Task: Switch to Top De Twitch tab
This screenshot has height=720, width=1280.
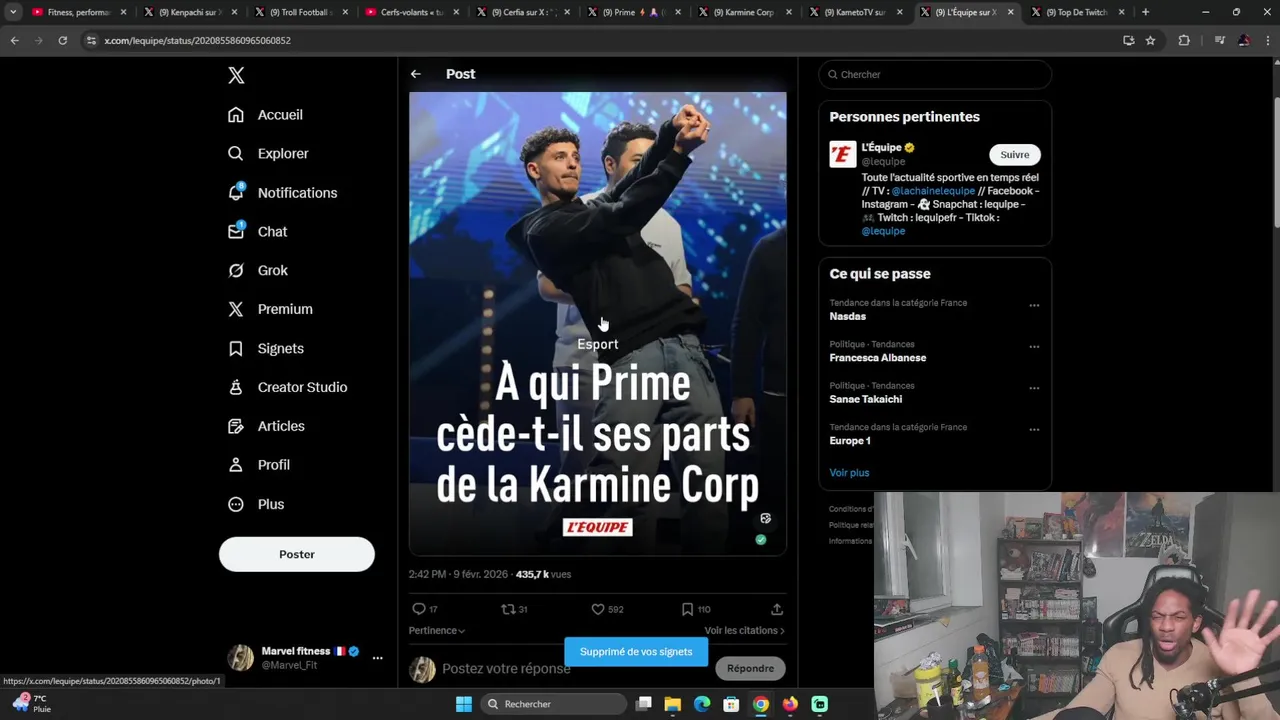Action: (x=1075, y=12)
